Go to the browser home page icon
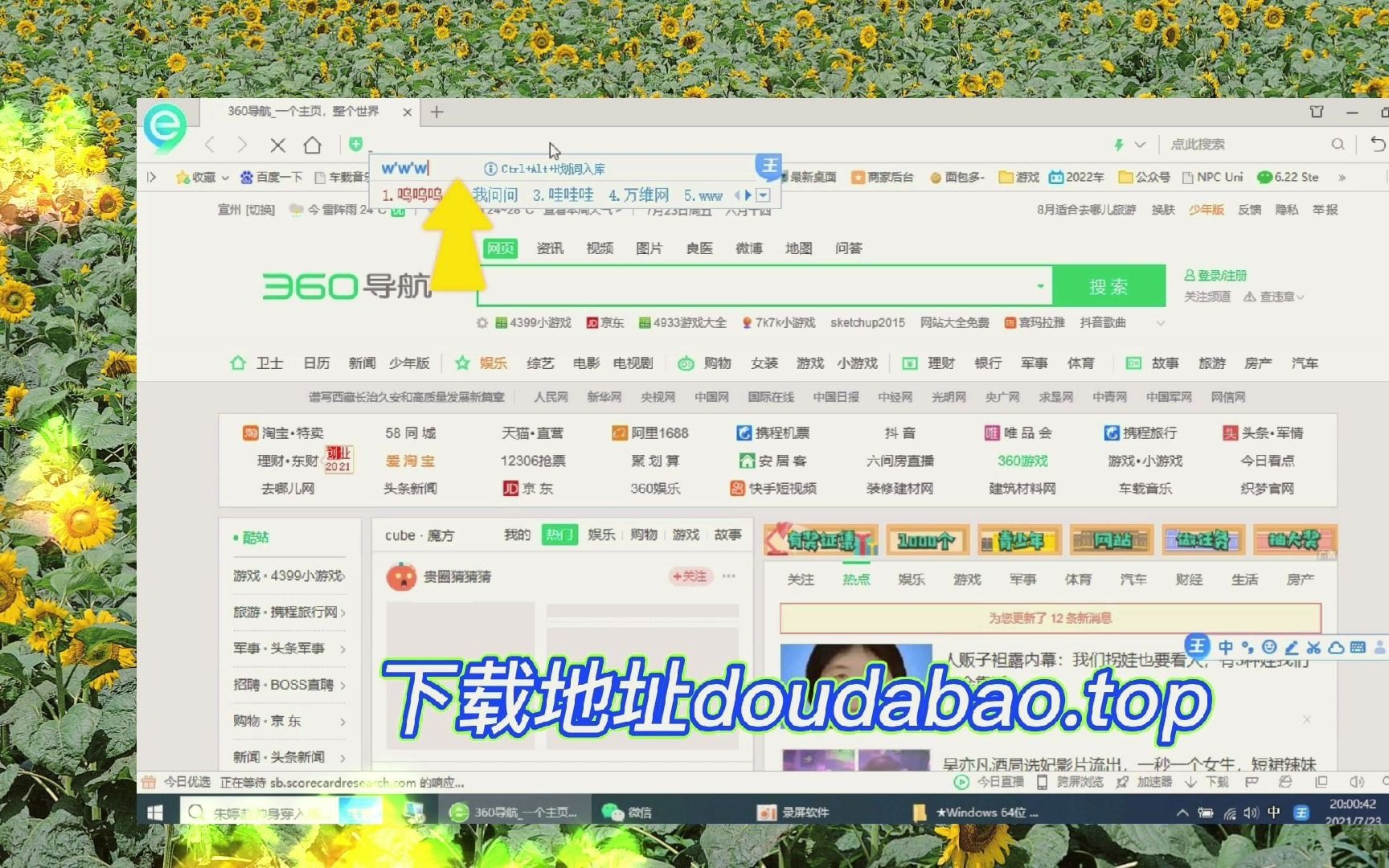 [x=313, y=145]
